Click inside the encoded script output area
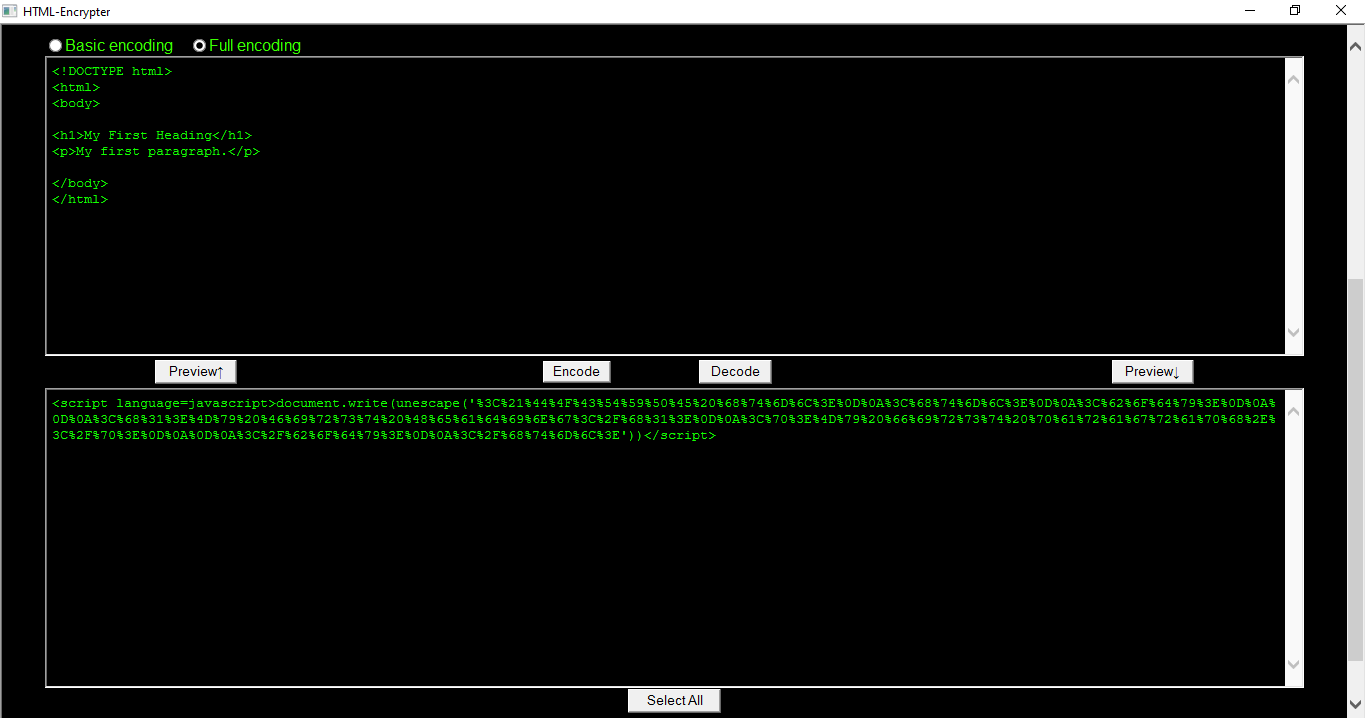 pos(665,538)
